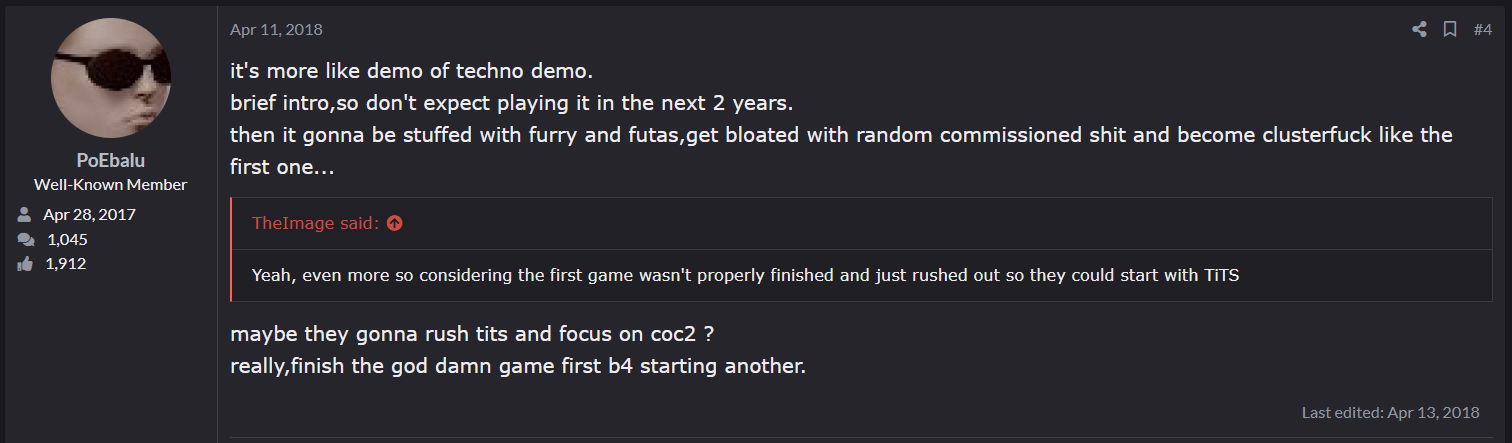Open PoEbalu's avatar image
The width and height of the screenshot is (1512, 443).
click(x=110, y=78)
